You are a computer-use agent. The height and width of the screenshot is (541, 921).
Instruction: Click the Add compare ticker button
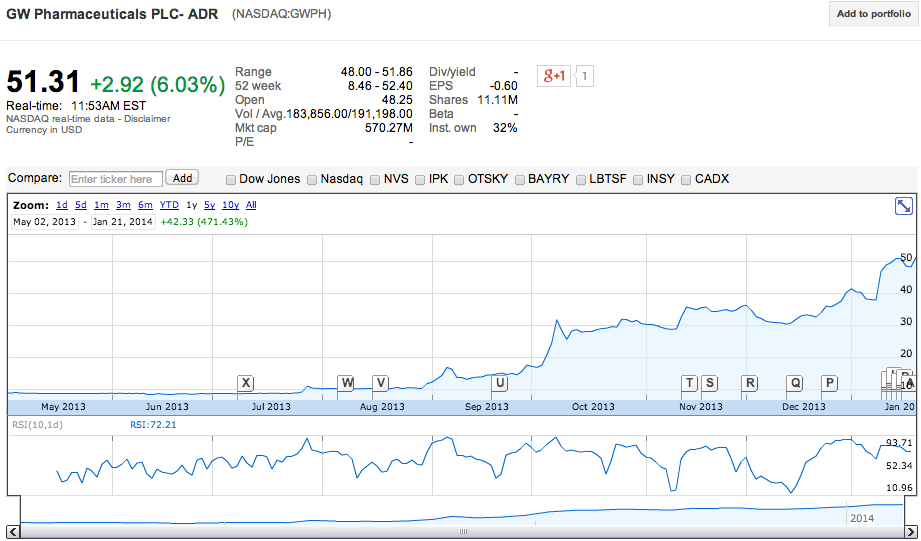pos(182,178)
